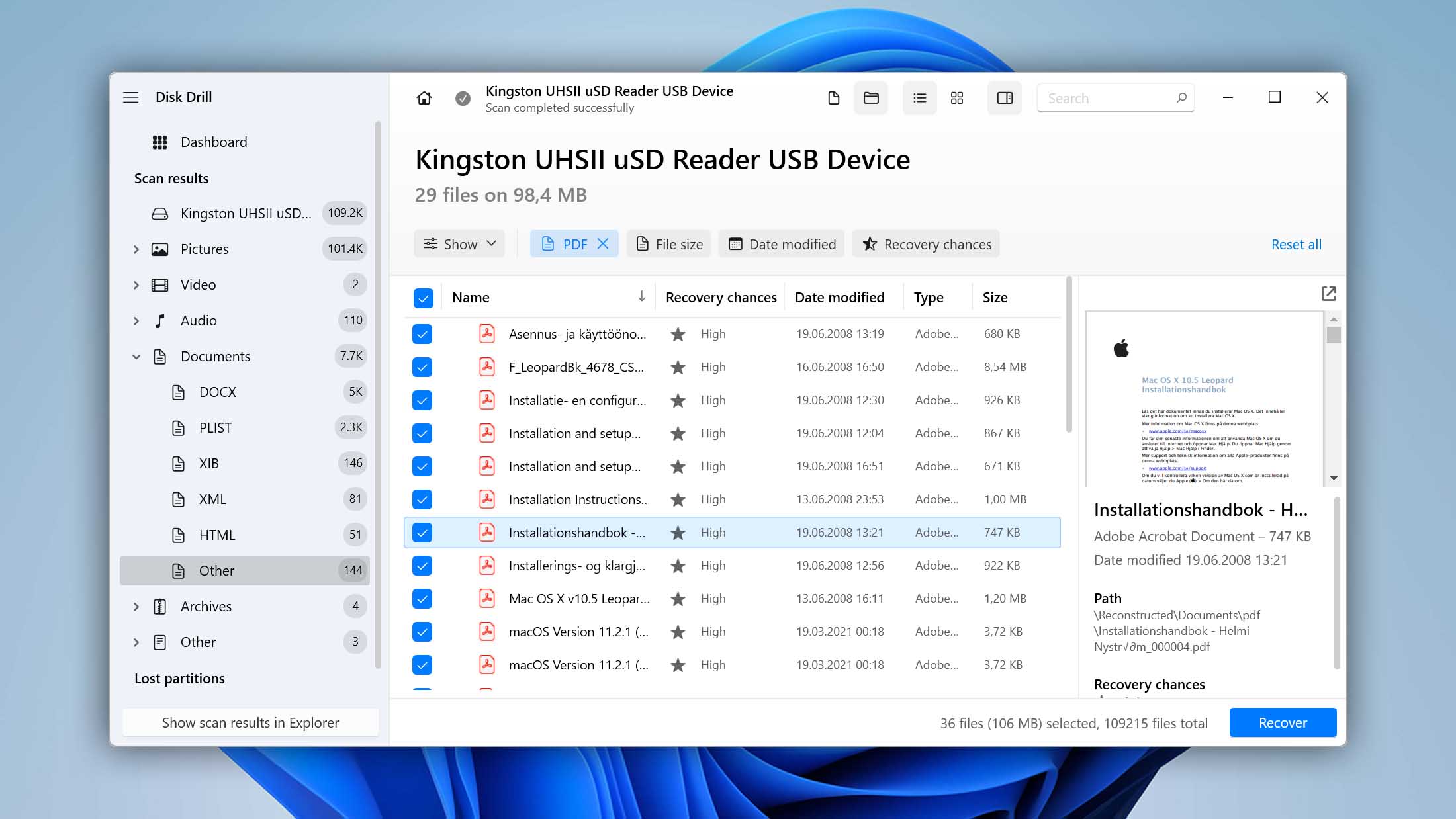The image size is (1456, 819).
Task: Uncheck Installationshandbok file checkbox
Action: (x=422, y=533)
